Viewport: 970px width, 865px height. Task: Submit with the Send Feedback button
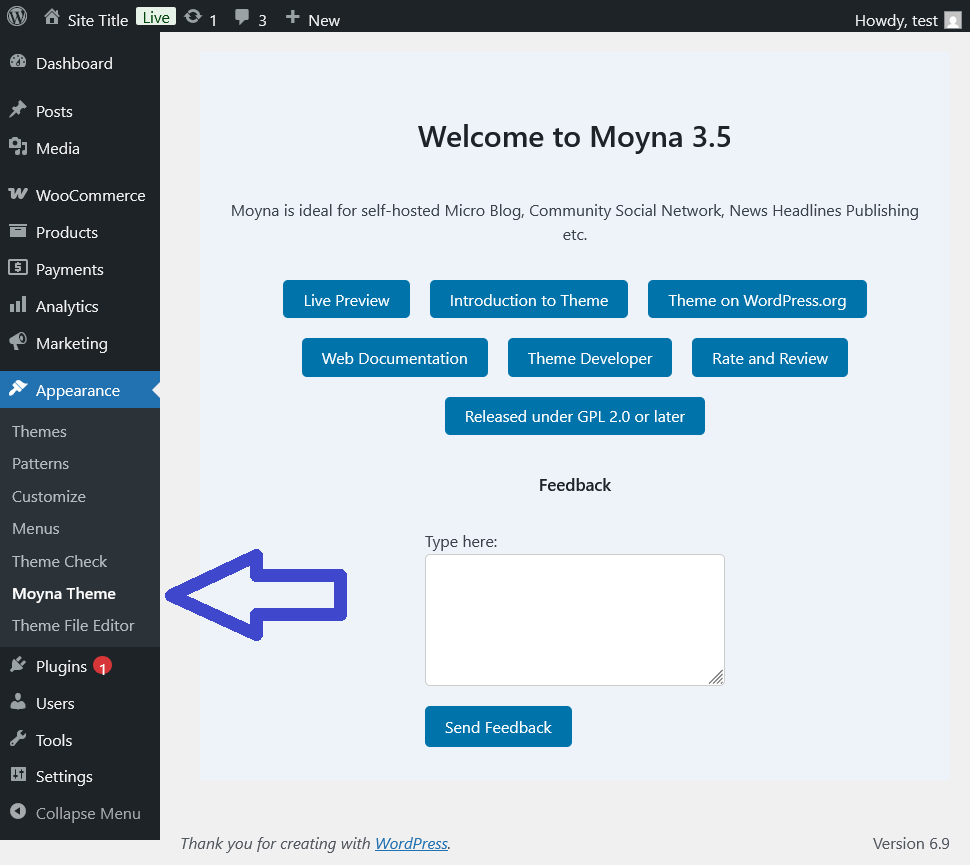[498, 726]
